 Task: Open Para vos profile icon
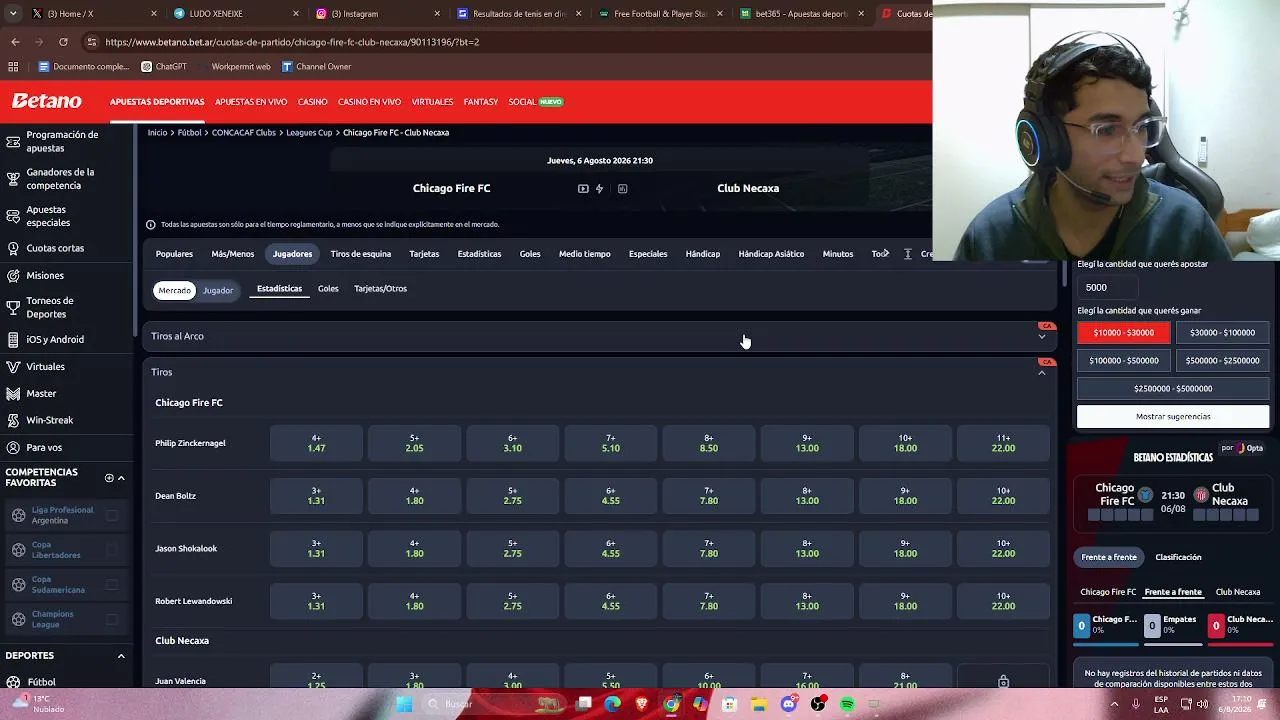pos(13,447)
